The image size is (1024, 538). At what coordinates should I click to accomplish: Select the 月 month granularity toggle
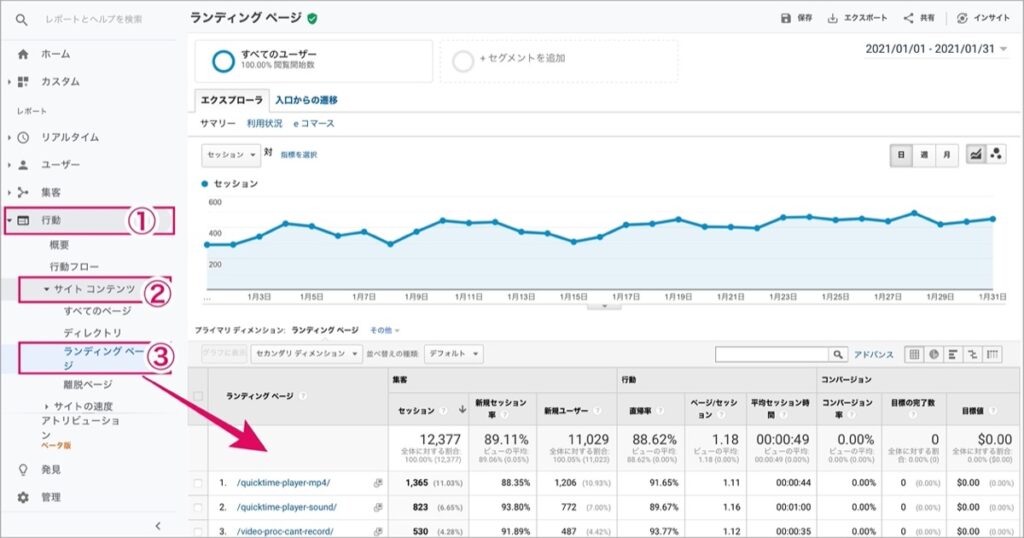(x=946, y=155)
